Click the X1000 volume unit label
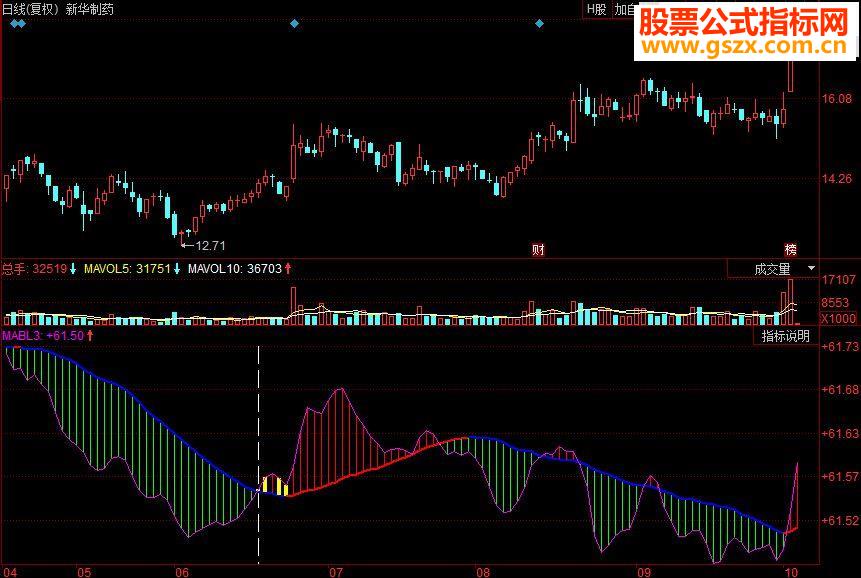861x578 pixels. click(838, 318)
